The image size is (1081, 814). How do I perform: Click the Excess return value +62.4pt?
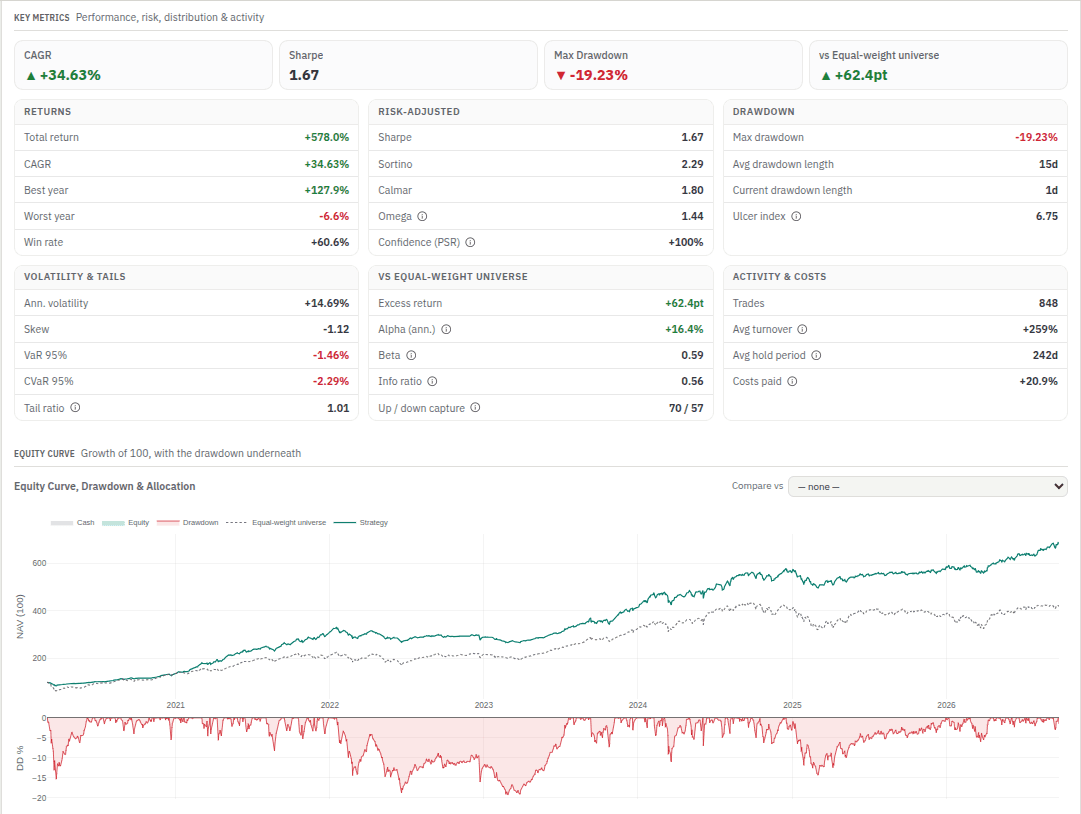tap(685, 303)
